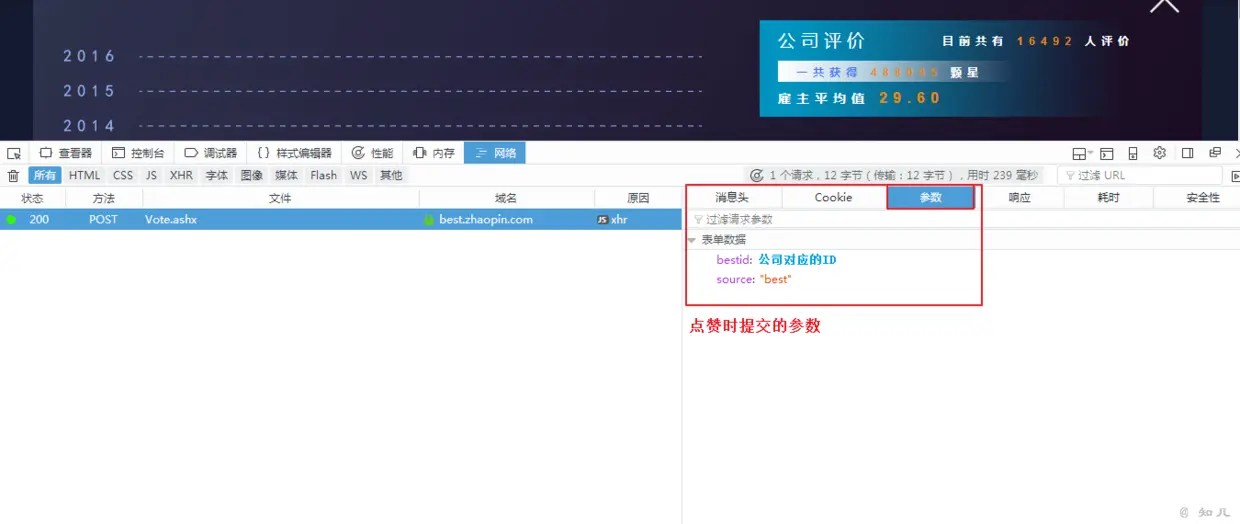
Task: Open the 参数 (Params) details tab
Action: coord(931,197)
